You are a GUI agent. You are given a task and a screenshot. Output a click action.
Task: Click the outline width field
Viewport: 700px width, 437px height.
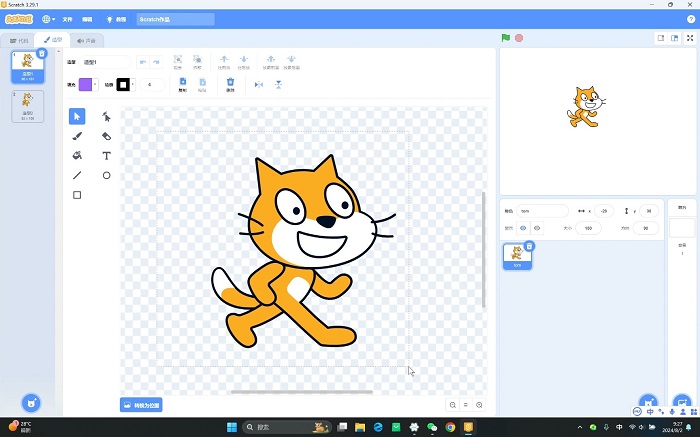152,84
